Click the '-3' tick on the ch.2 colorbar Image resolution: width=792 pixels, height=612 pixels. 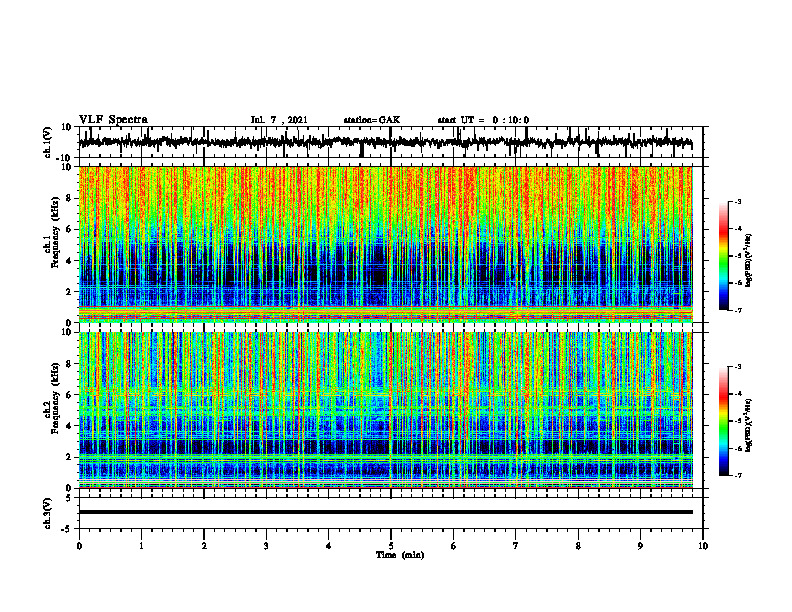[737, 367]
